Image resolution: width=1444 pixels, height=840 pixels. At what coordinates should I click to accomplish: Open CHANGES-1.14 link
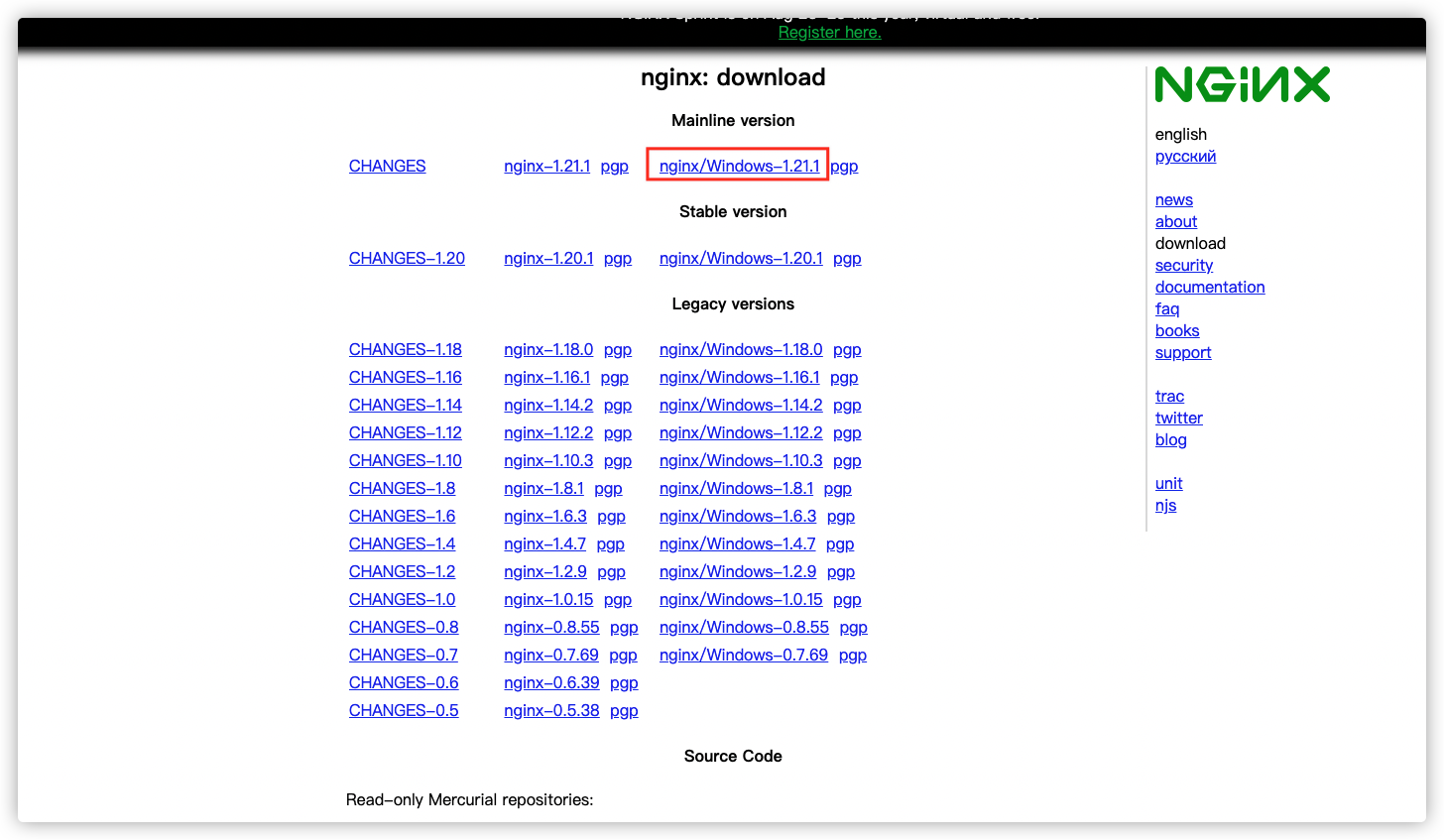pyautogui.click(x=405, y=406)
